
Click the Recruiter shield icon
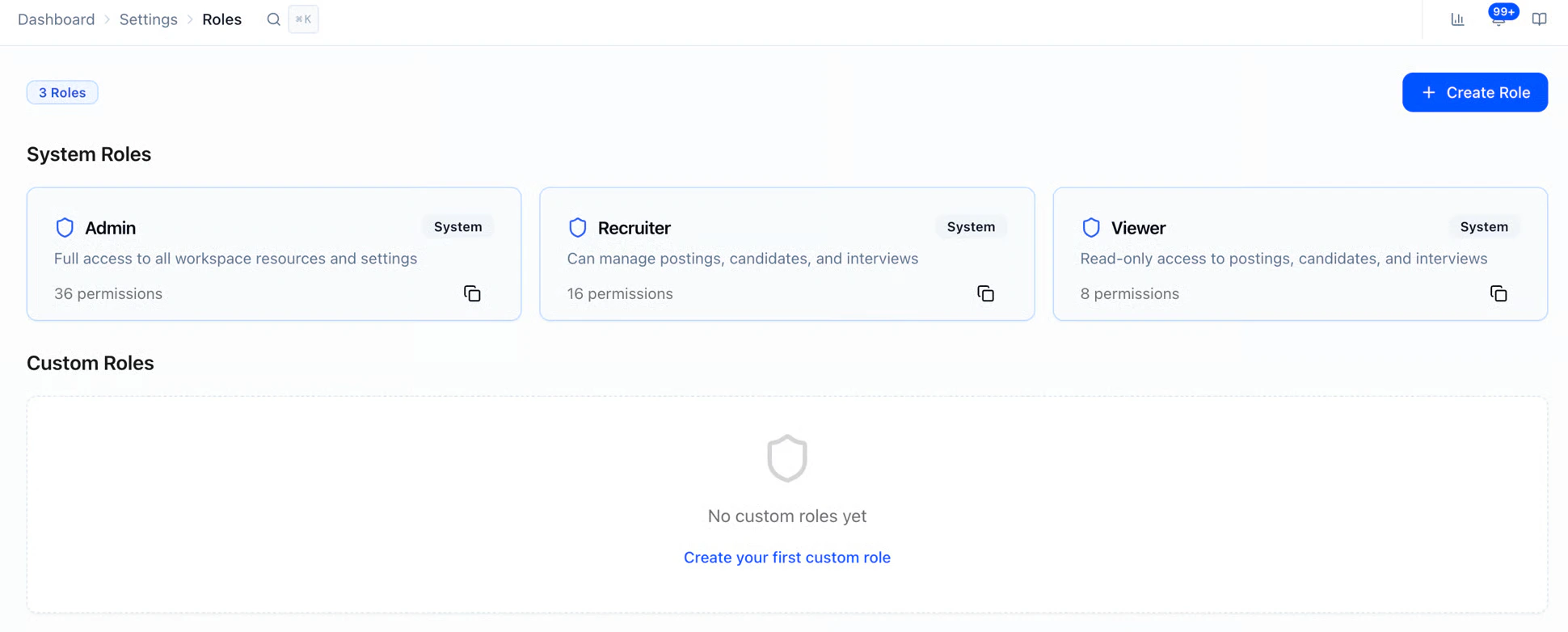point(577,228)
